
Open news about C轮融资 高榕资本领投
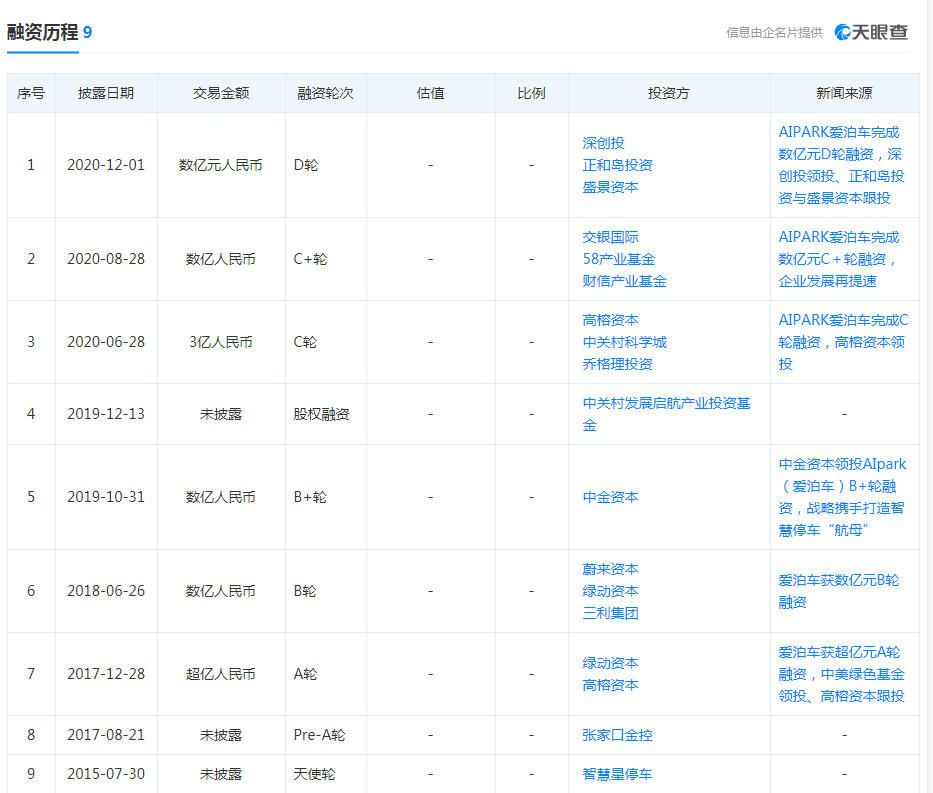[843, 342]
